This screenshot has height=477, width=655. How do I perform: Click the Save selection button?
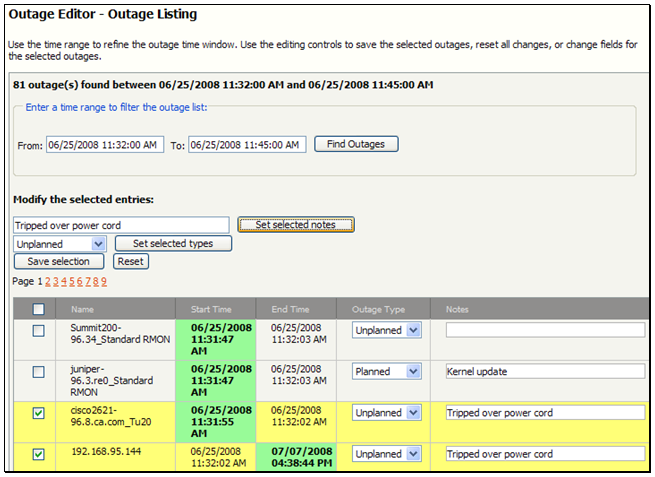point(59,261)
